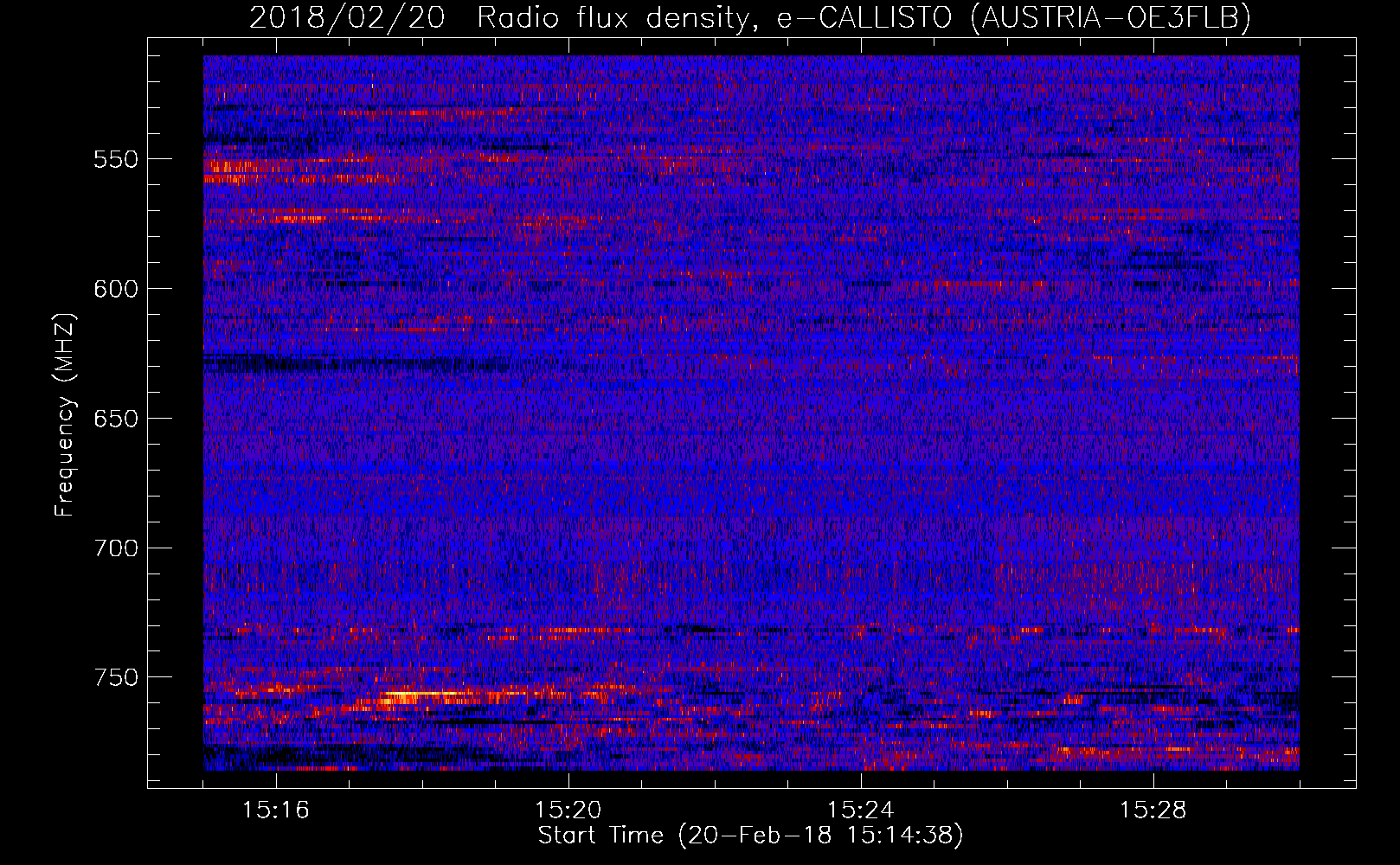Click the 15:20 time tick label
Screen dimensions: 1400x865
(568, 811)
